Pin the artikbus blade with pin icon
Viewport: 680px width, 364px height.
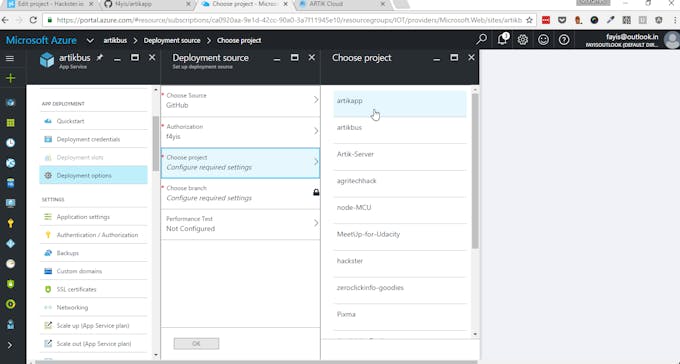100,57
